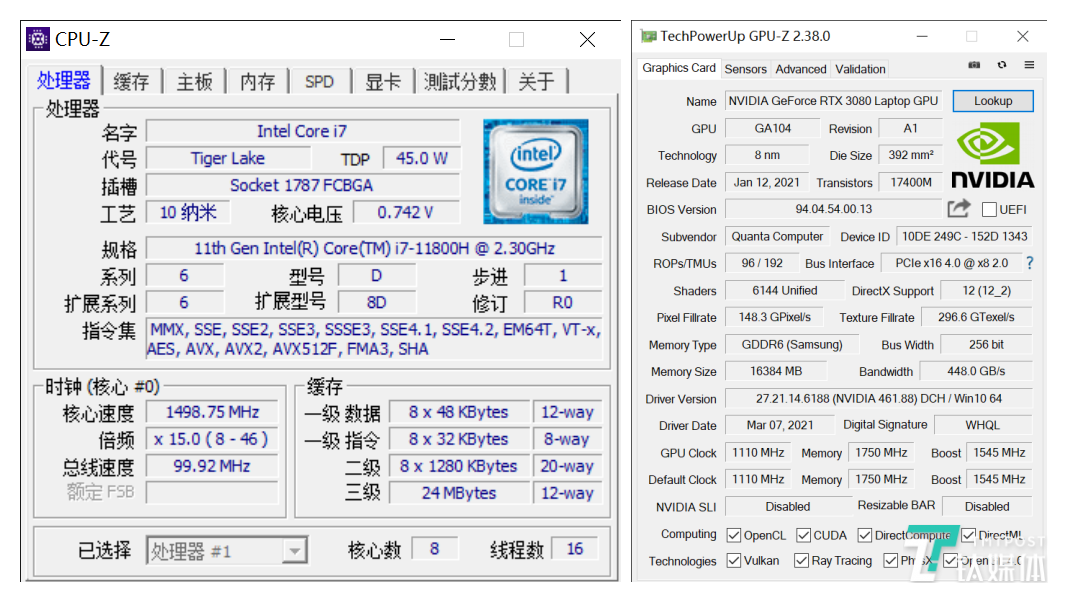Close the CPU-Z window

pos(587,39)
